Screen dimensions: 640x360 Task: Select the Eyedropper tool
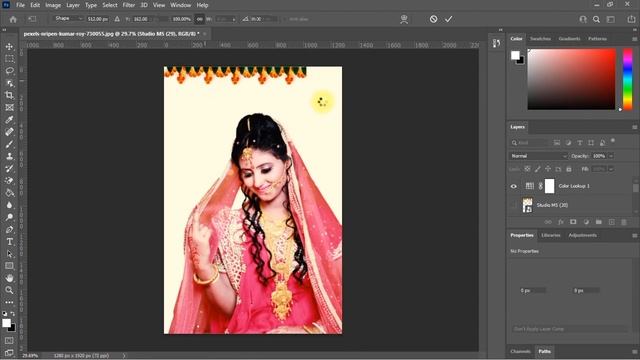click(x=9, y=120)
